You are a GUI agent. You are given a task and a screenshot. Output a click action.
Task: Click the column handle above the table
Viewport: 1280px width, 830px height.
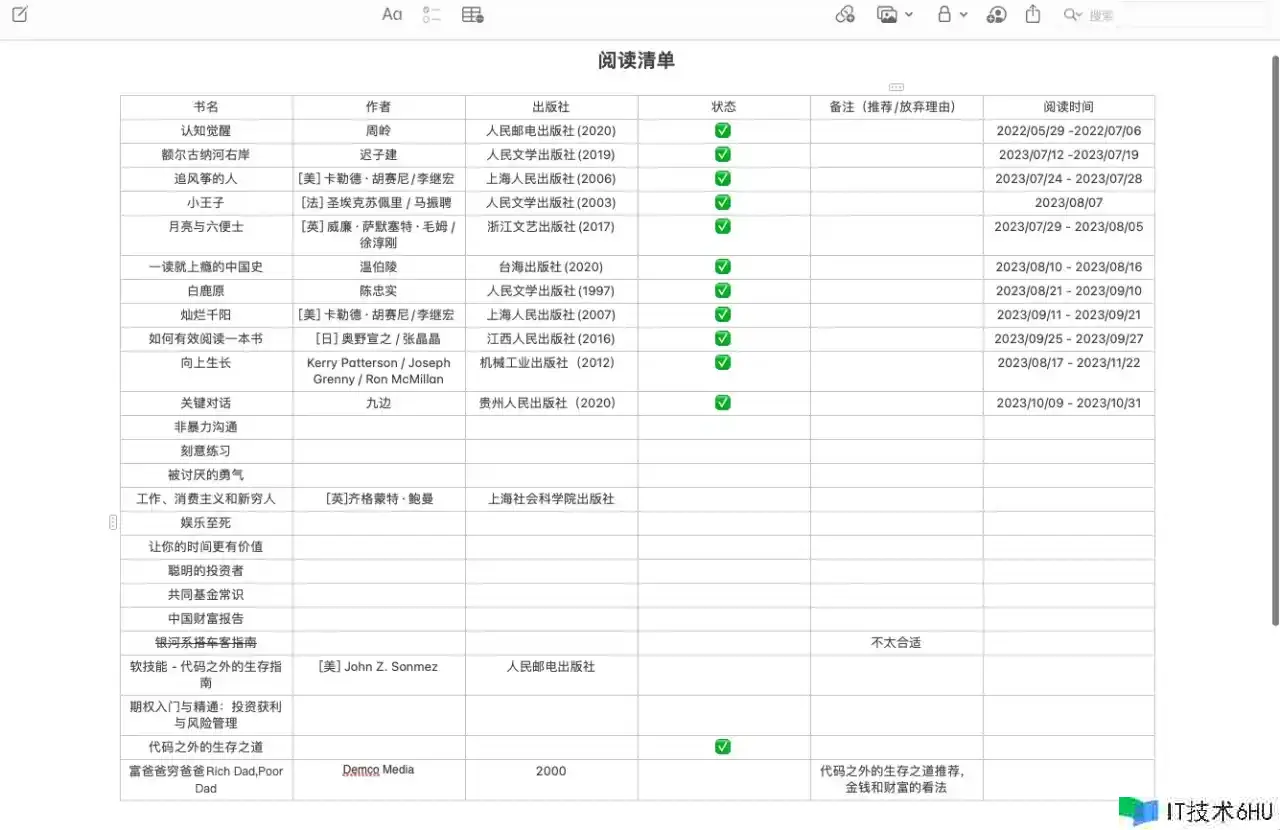(x=896, y=87)
